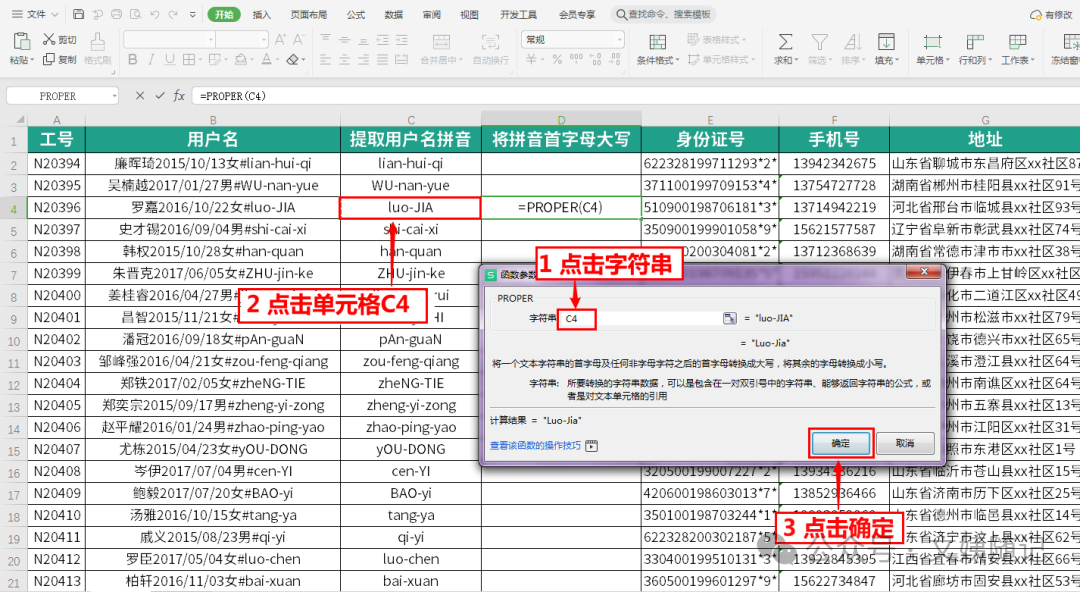Click the formula bar showing =PROPER(C4)

click(x=634, y=96)
